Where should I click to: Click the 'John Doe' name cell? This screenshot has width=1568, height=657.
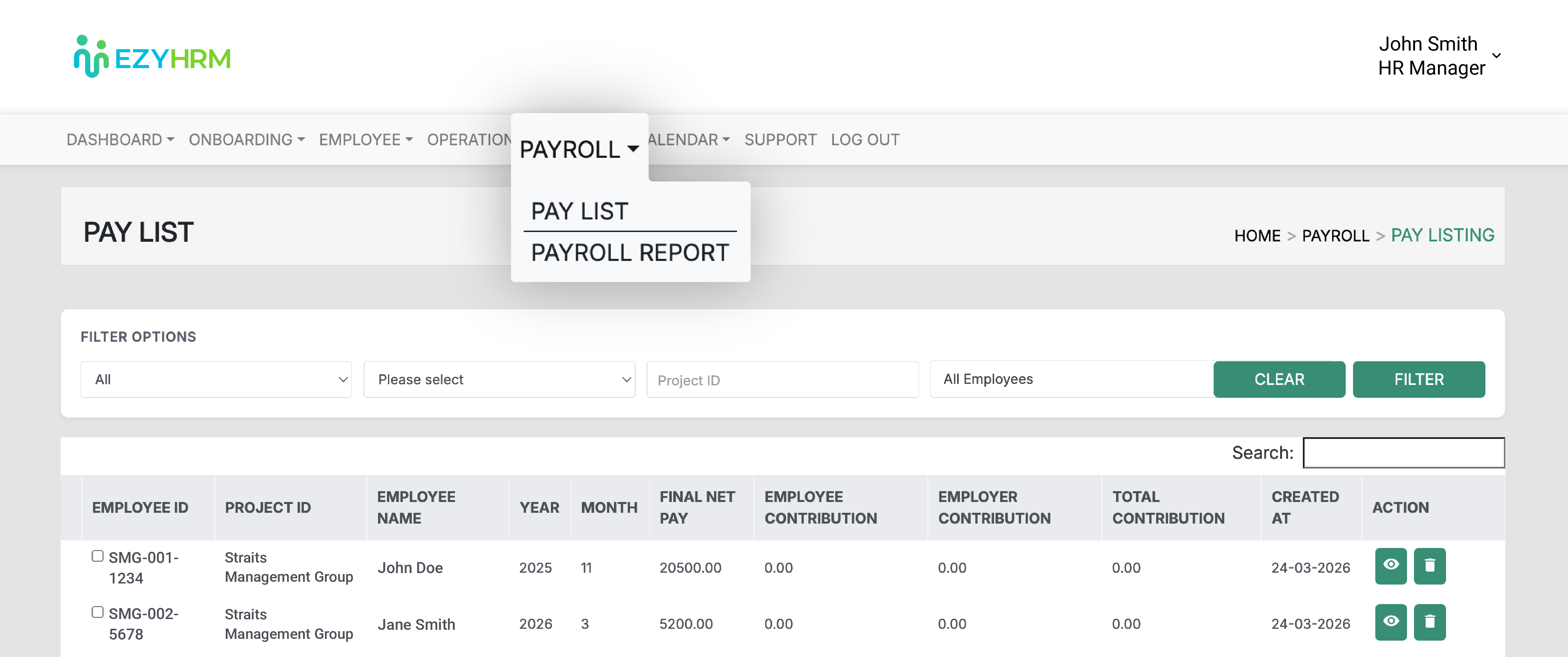[410, 567]
